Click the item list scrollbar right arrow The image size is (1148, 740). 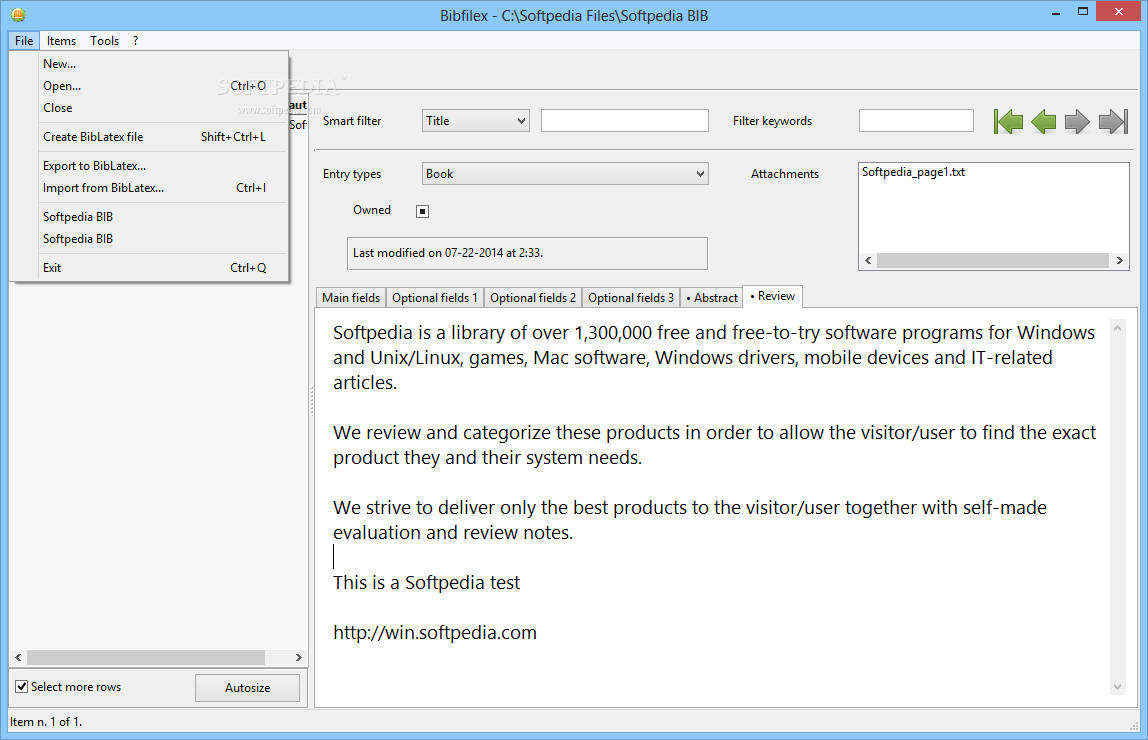(x=299, y=657)
